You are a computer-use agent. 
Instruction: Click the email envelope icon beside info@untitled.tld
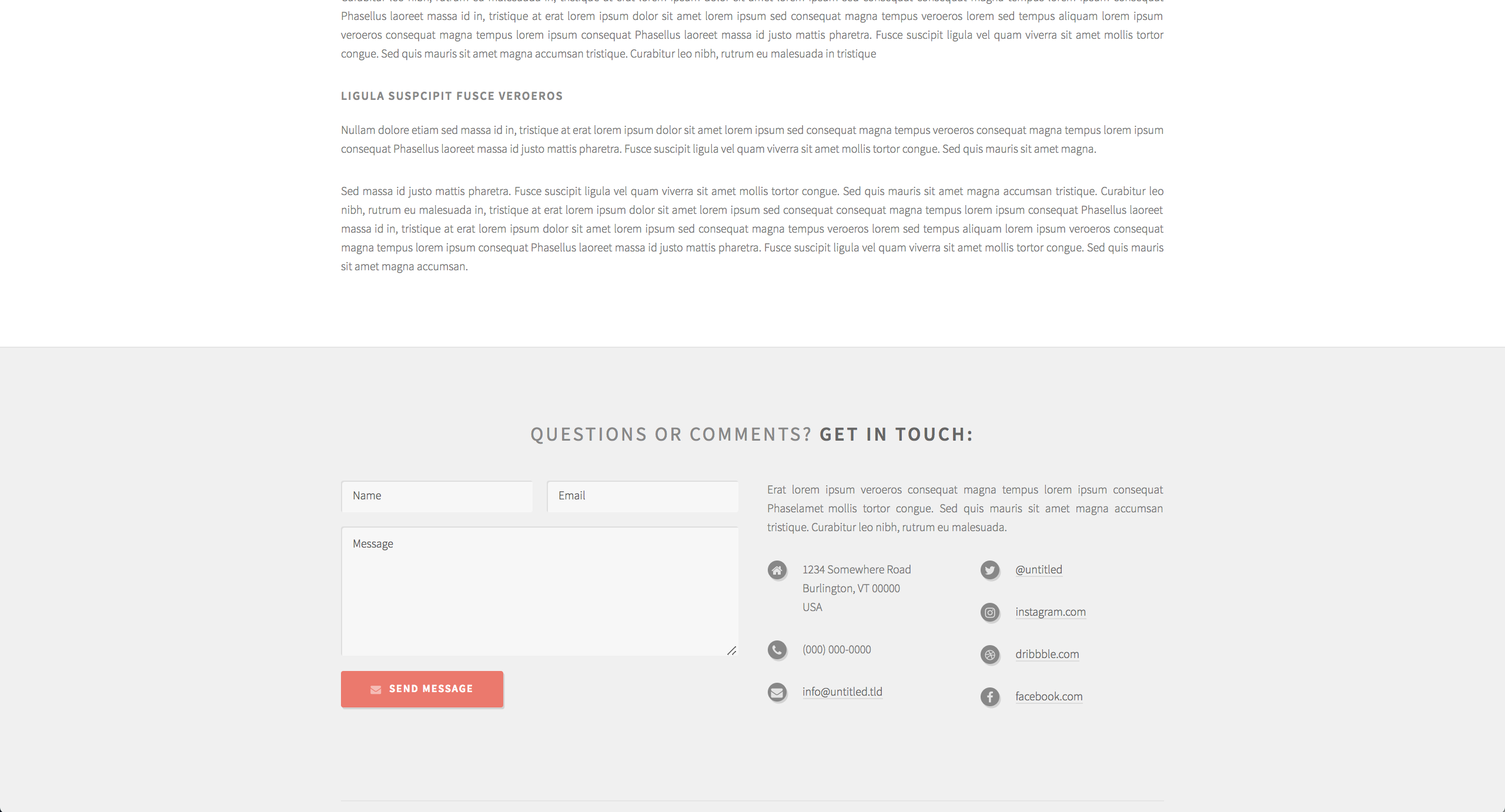pos(777,692)
